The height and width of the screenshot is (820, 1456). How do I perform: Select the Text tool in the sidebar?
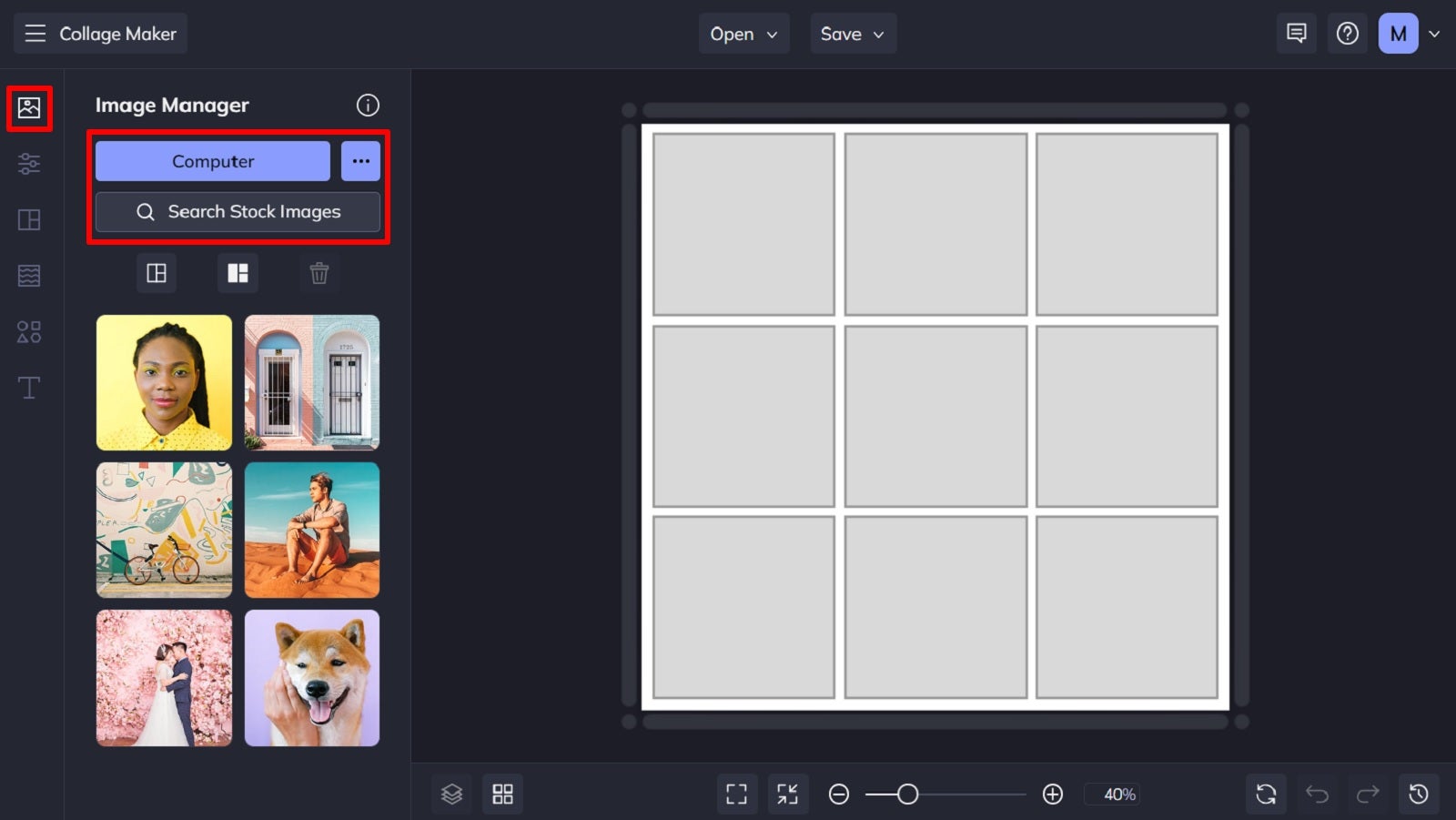tap(29, 387)
